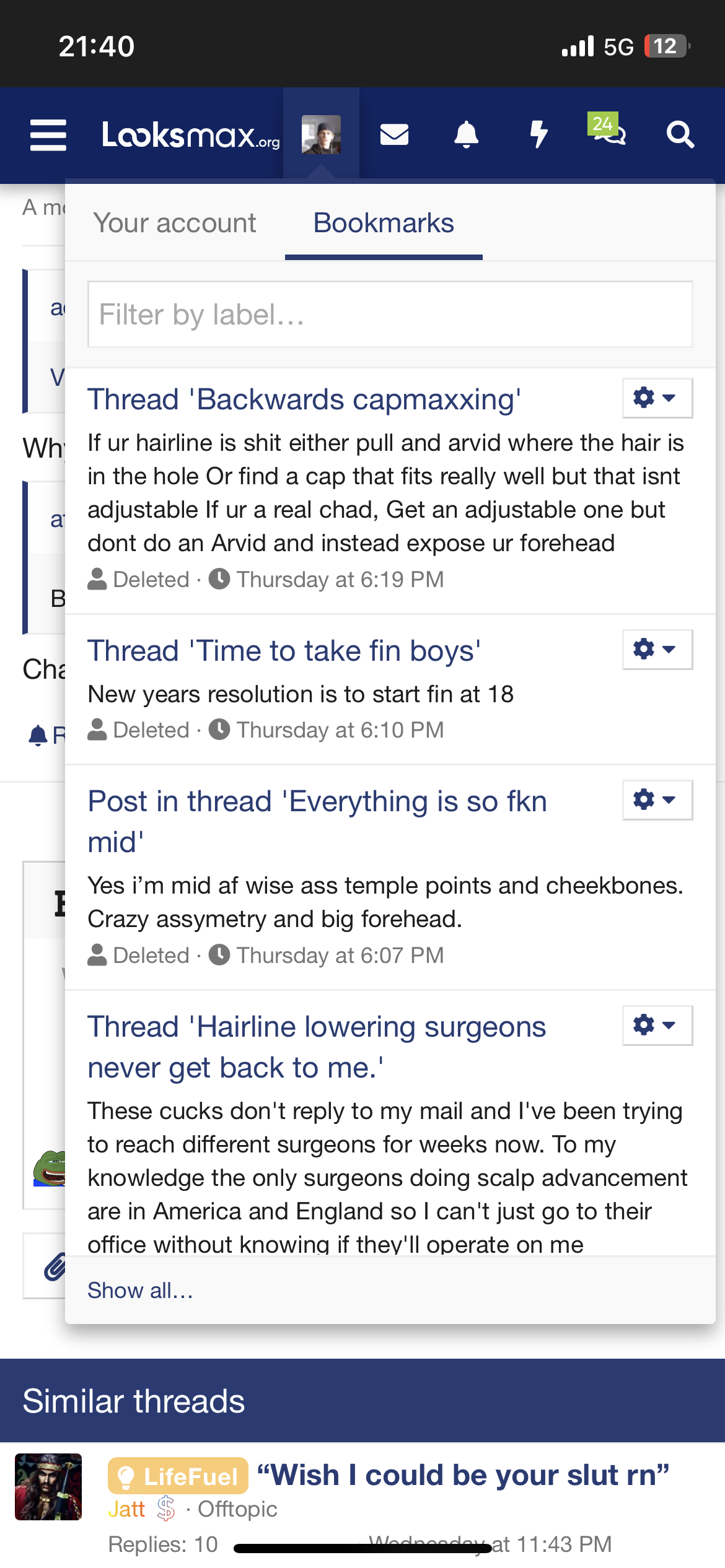The image size is (725, 1568).
Task: Expand gear menu for 'Everything is so fkn mid'
Action: point(657,800)
